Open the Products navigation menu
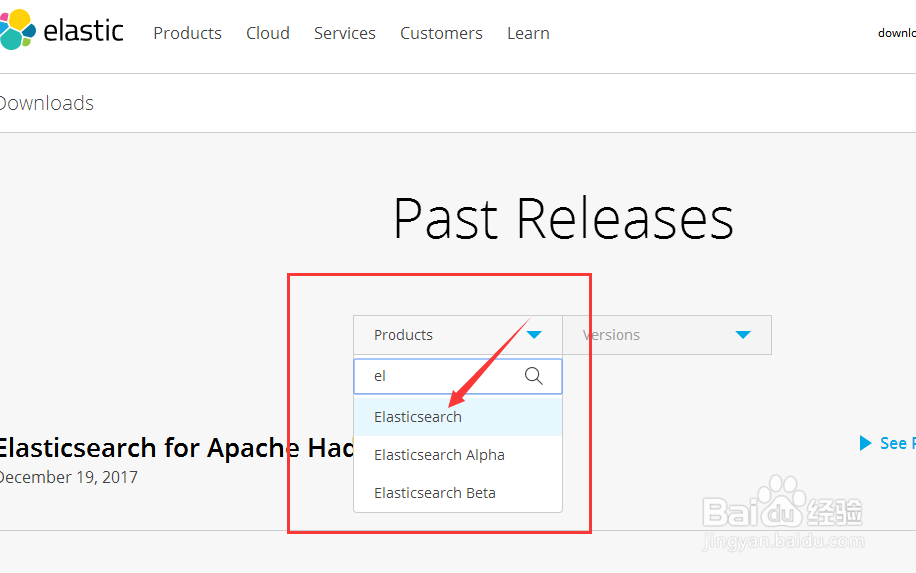The width and height of the screenshot is (916, 573). tap(187, 33)
